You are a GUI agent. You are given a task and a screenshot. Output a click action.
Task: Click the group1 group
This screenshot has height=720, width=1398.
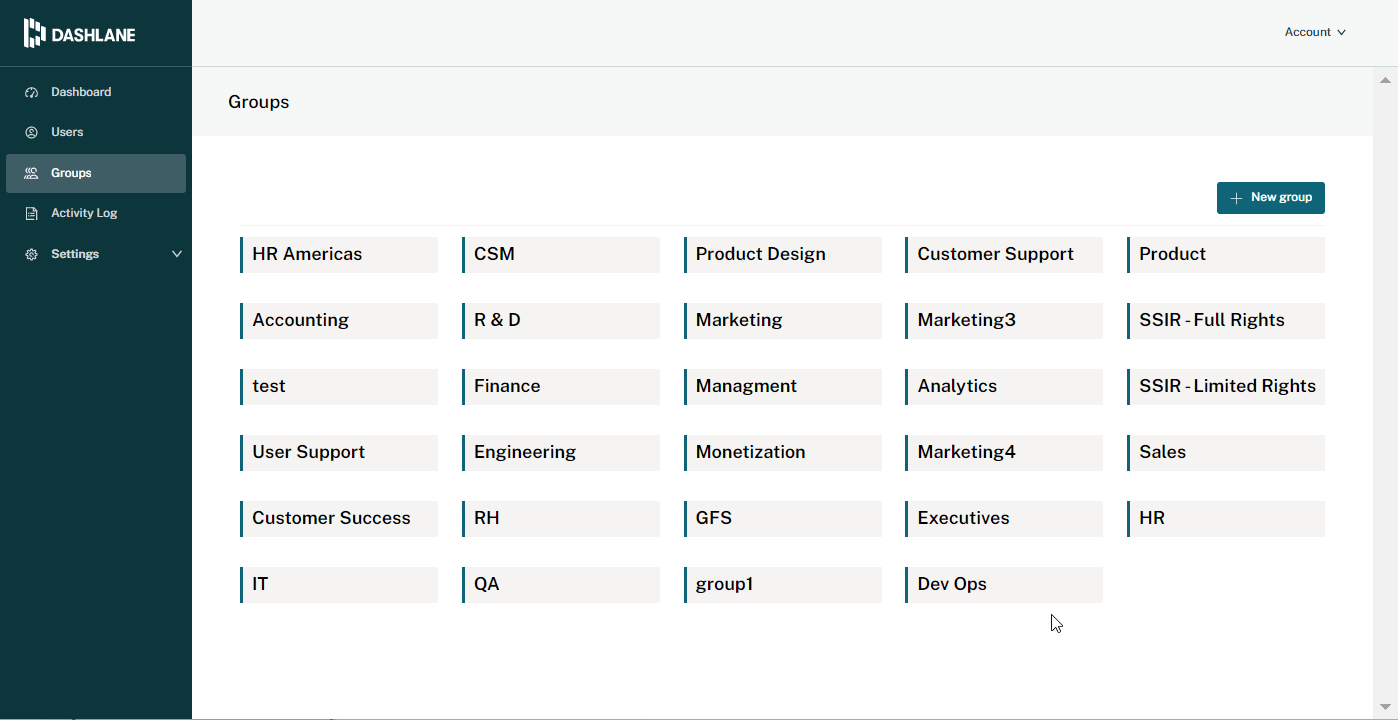click(x=783, y=585)
